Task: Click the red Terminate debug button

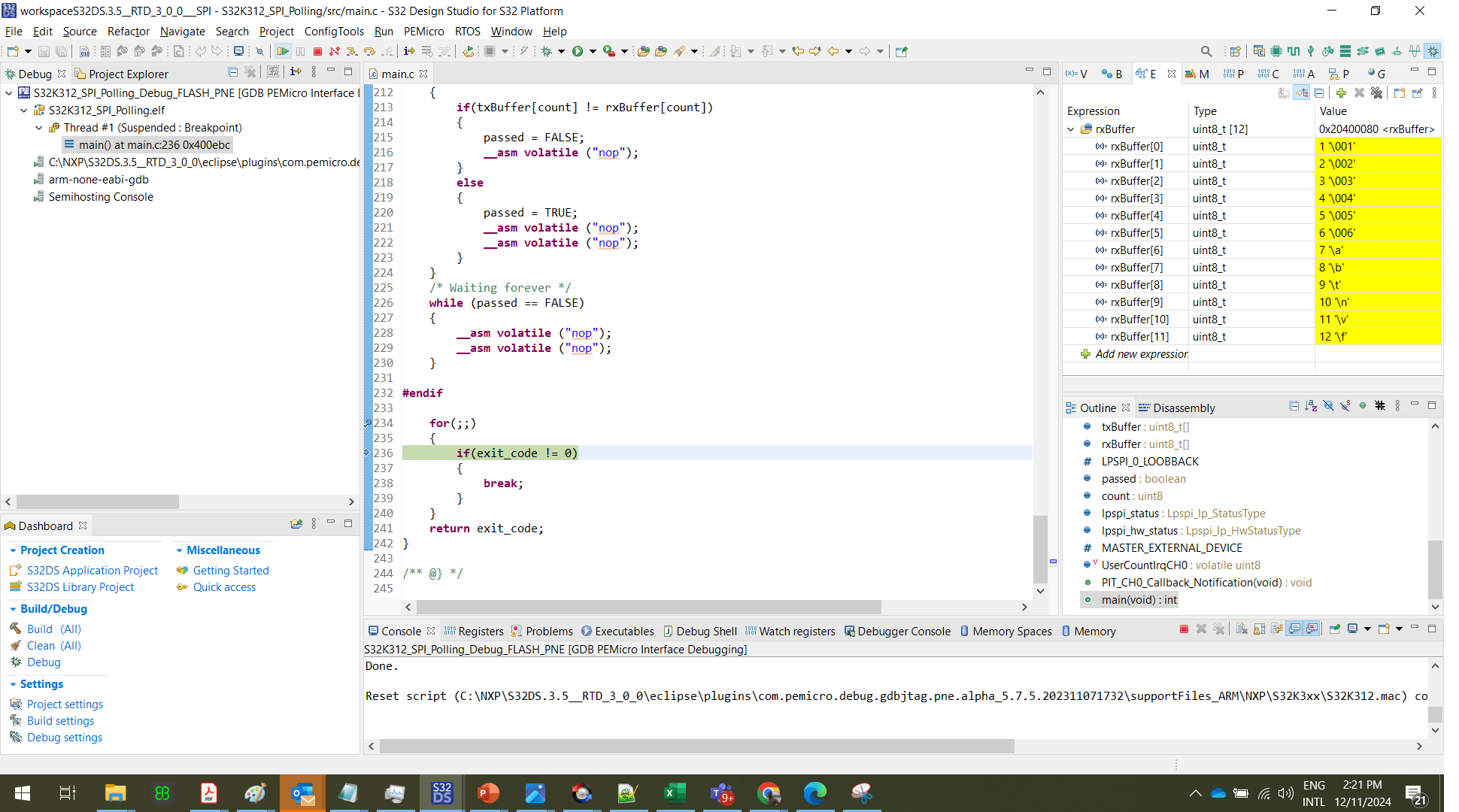Action: 317,51
